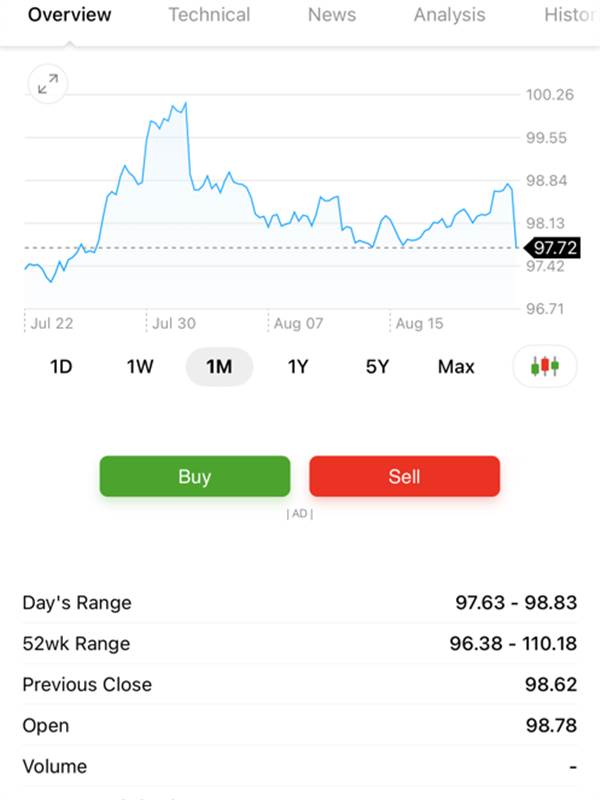This screenshot has width=600, height=800.
Task: Open the News tab
Action: [331, 15]
